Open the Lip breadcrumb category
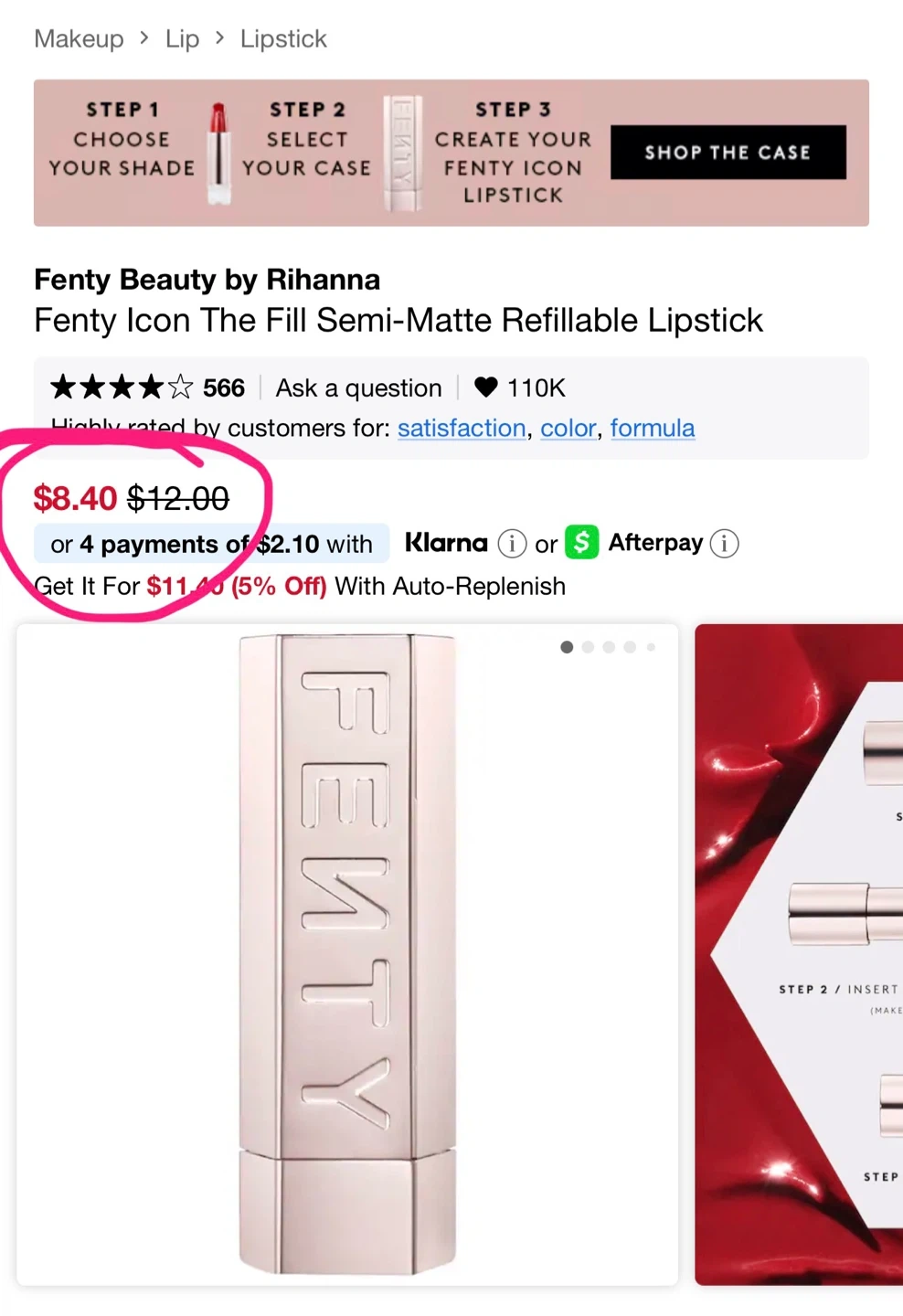 coord(182,38)
